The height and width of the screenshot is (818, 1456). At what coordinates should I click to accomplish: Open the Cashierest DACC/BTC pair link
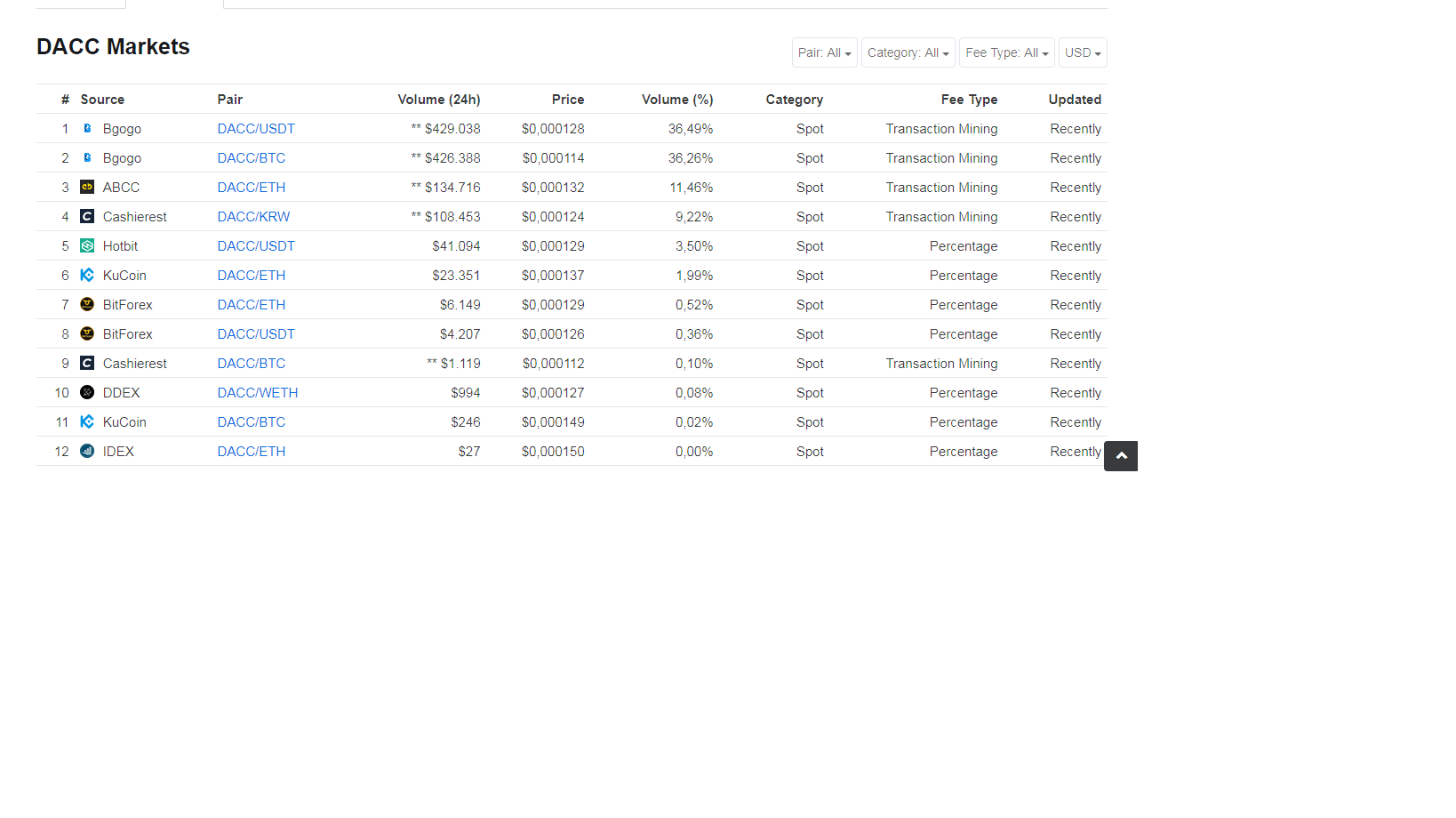[x=252, y=364]
